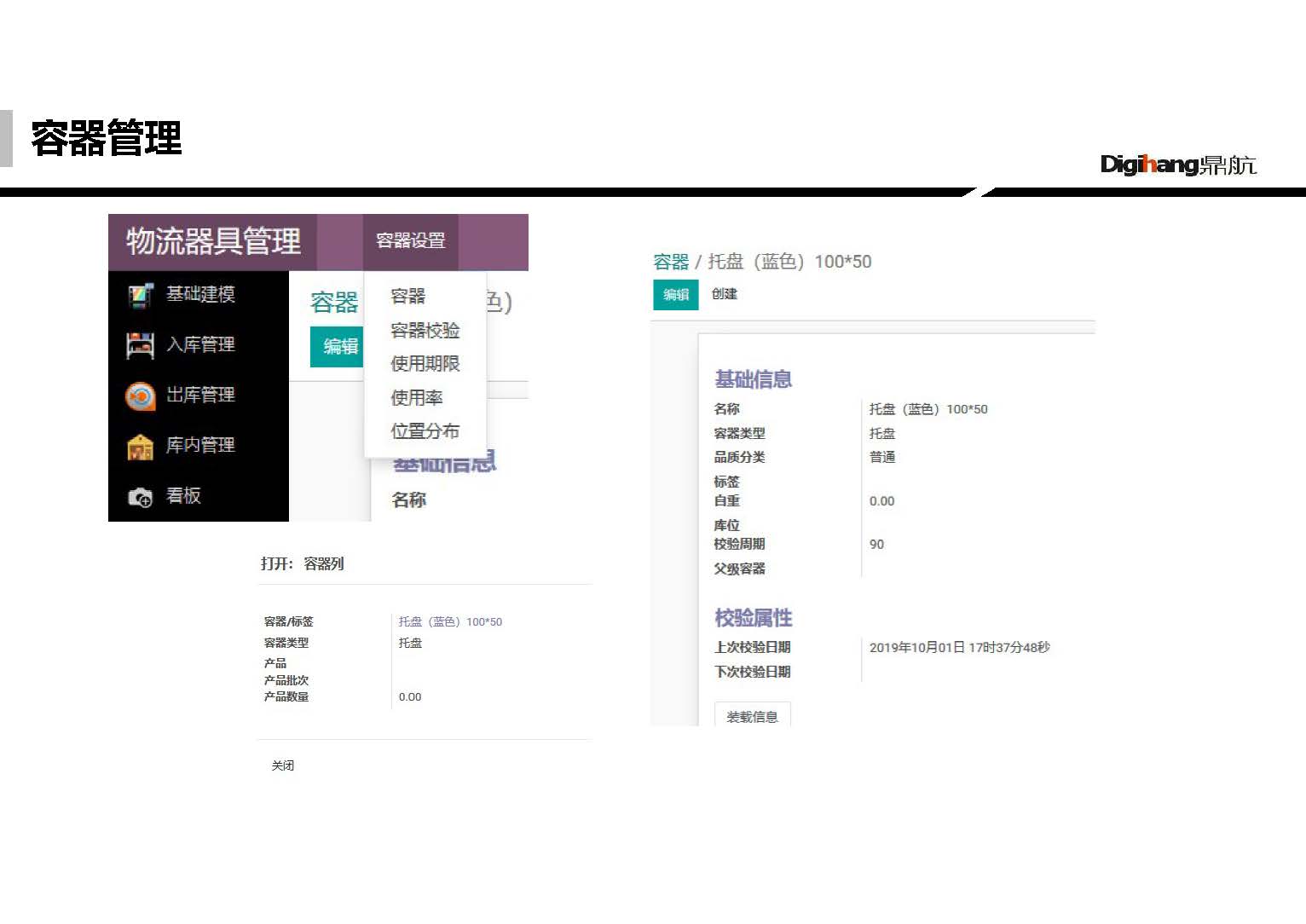1306x924 pixels.
Task: Expand the 容器设置 dropdown menu
Action: (x=411, y=241)
